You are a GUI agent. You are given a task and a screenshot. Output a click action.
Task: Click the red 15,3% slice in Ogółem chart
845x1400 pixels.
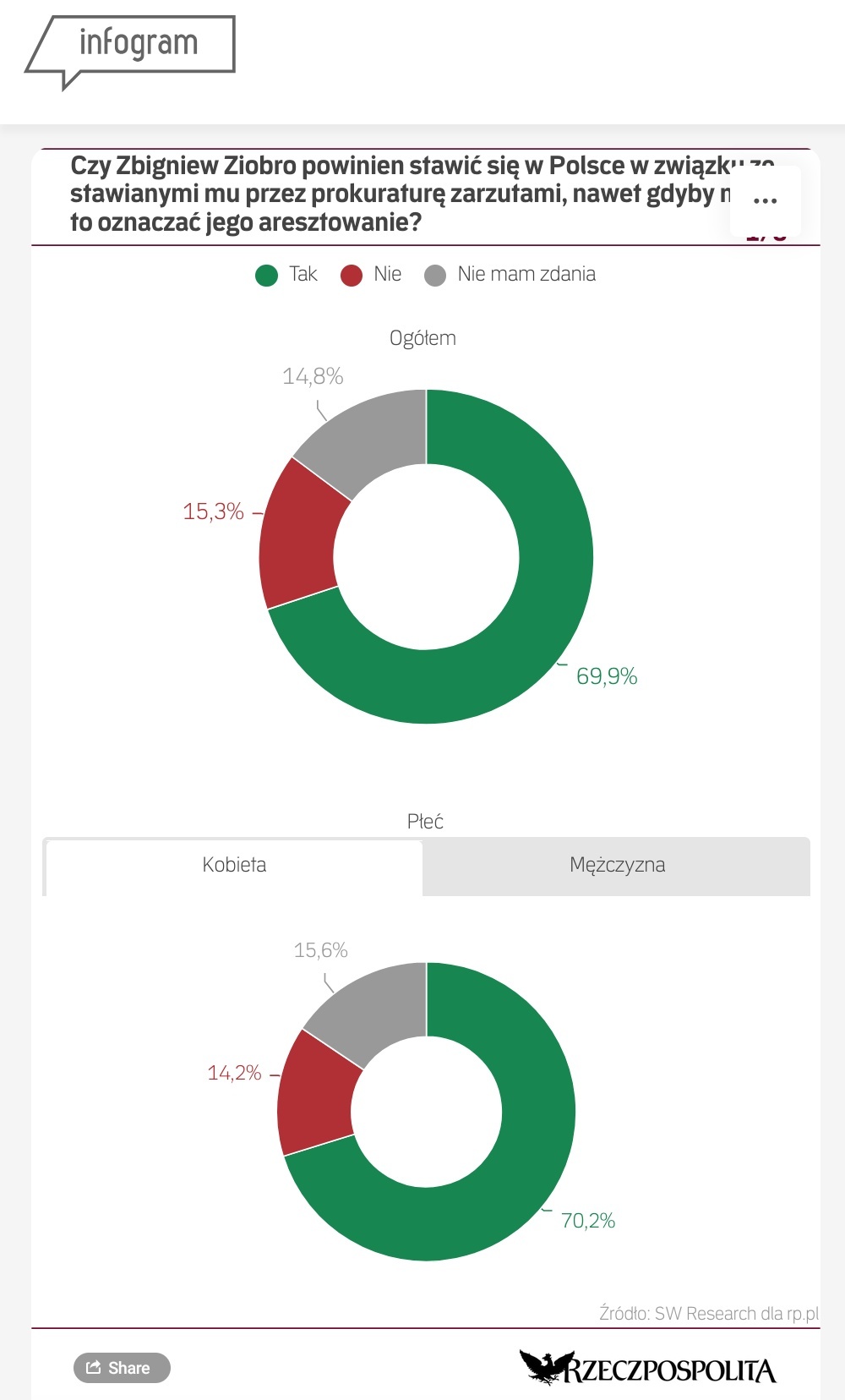(300, 534)
